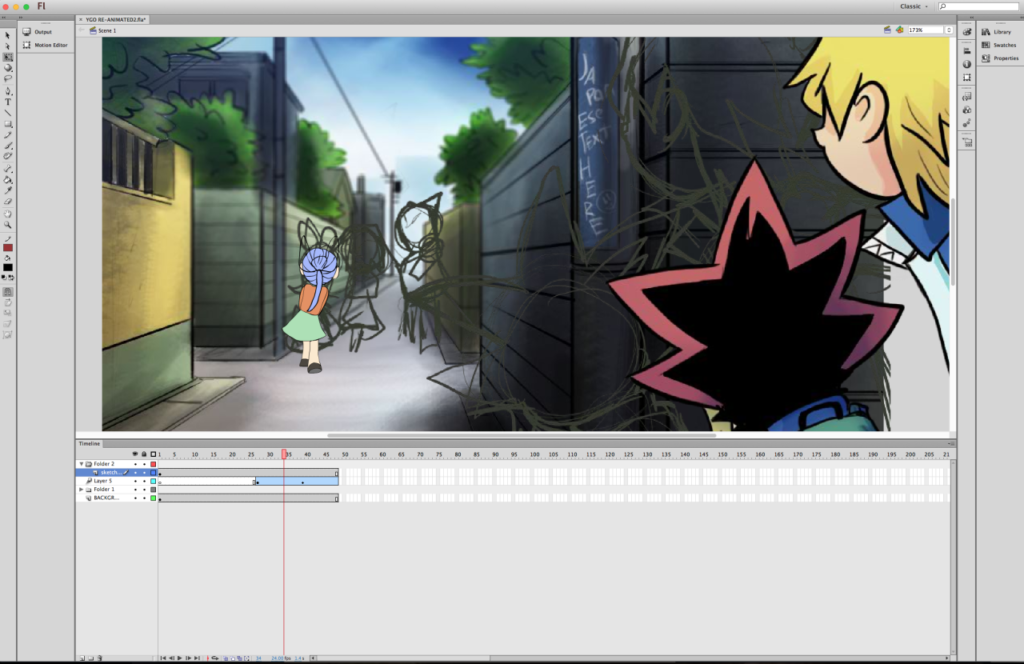
Task: Select the Rectangle tool
Action: 8,124
